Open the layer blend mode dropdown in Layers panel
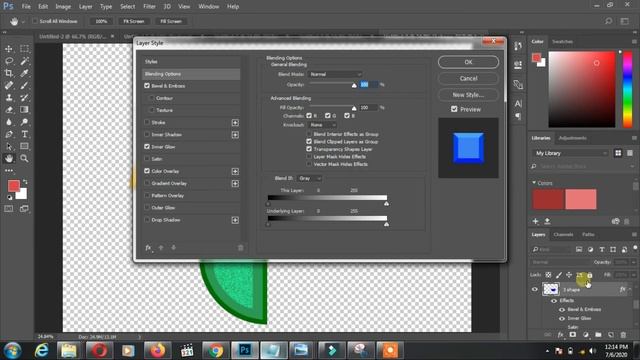Viewport: 640px width, 360px height. [x=561, y=262]
